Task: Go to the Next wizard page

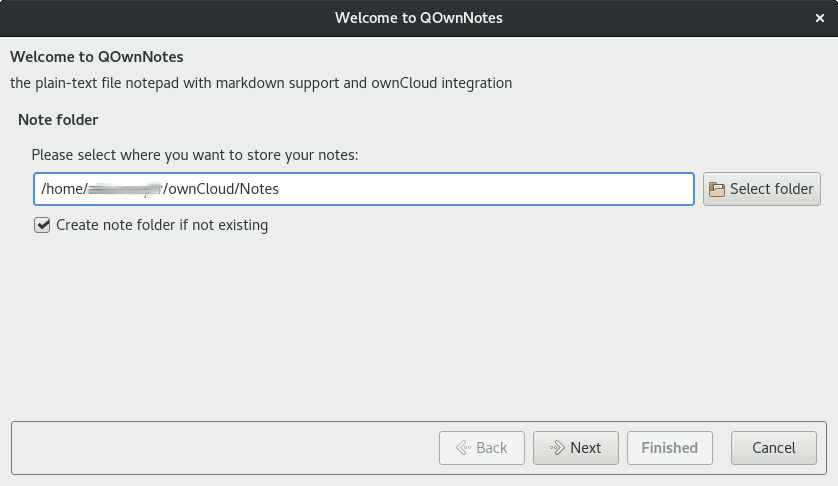Action: (576, 448)
